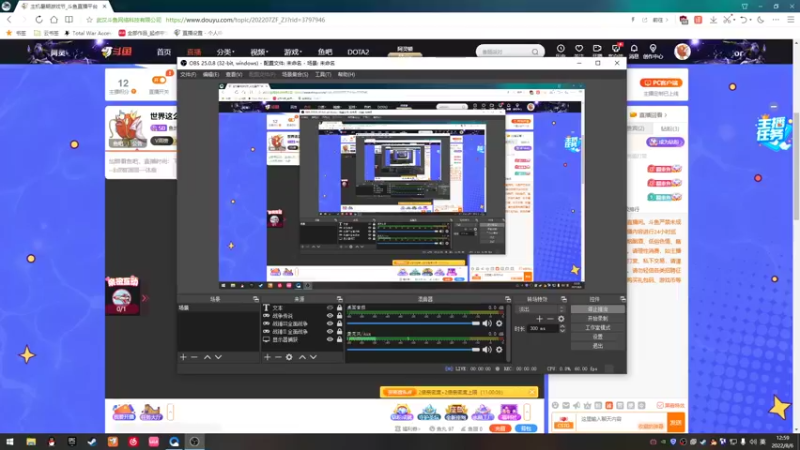Toggle visibility of the third source row
The width and height of the screenshot is (800, 450).
click(330, 323)
